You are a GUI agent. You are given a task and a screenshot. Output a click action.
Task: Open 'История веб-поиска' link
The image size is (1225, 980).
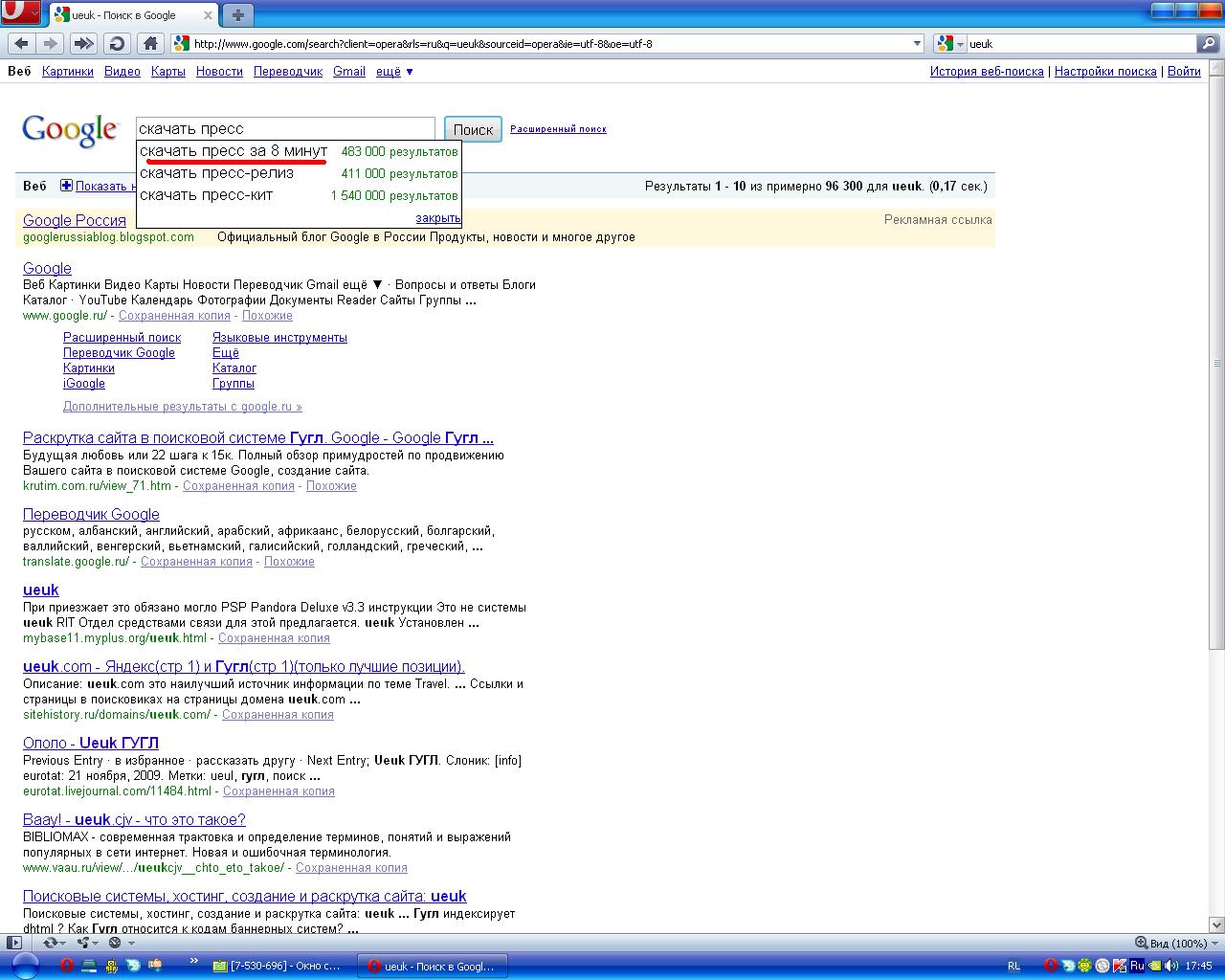(x=987, y=72)
